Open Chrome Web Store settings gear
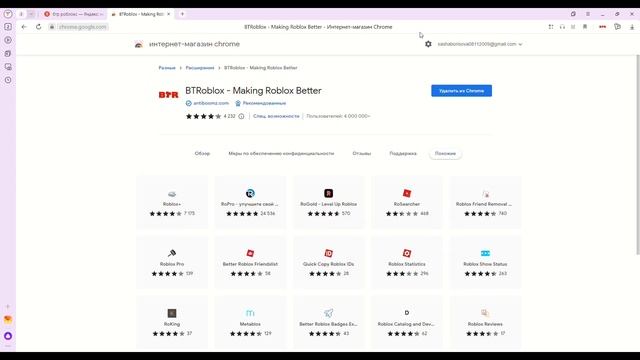640x360 pixels. click(x=428, y=44)
